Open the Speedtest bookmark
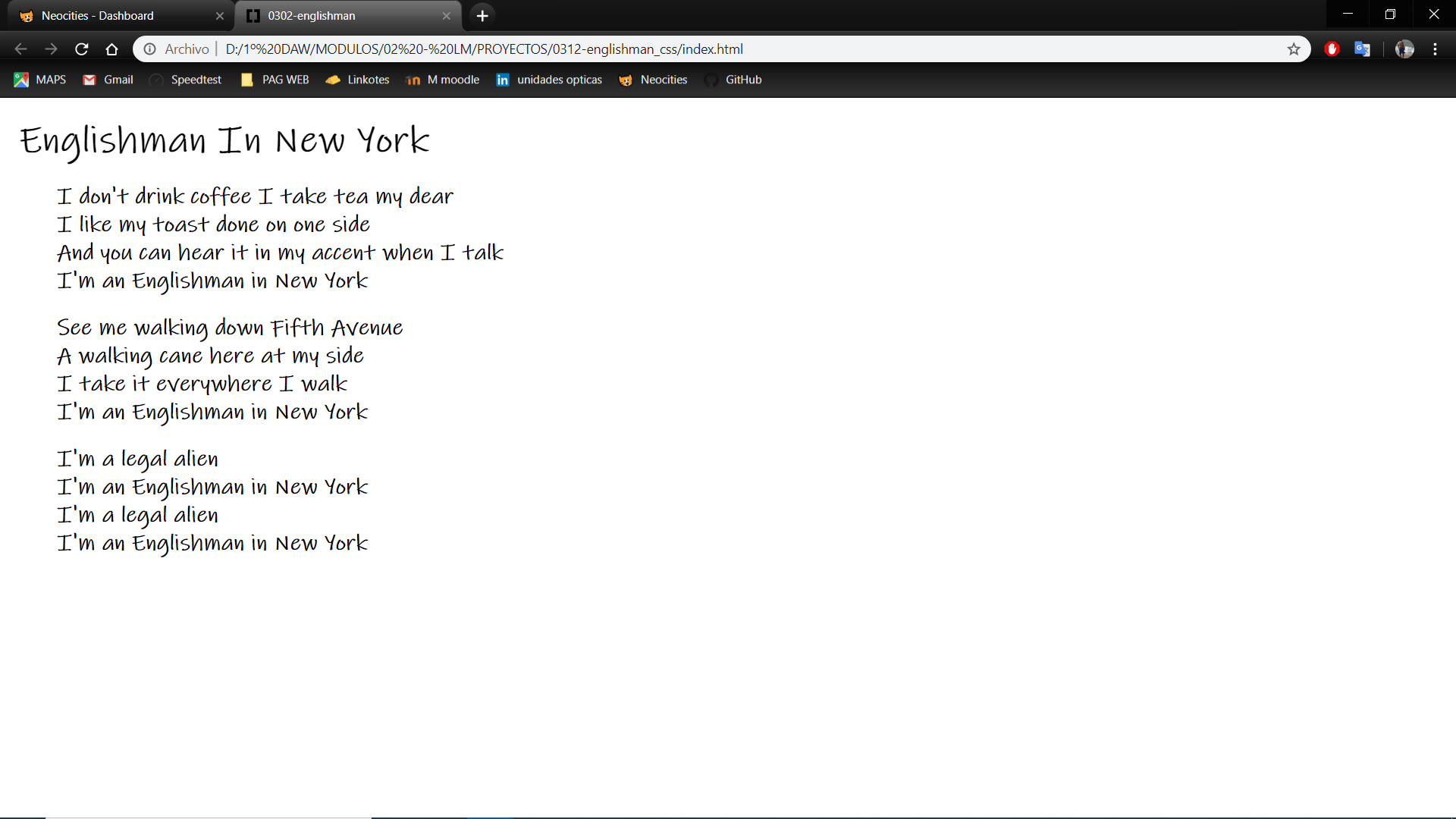This screenshot has width=1456, height=819. (x=185, y=80)
